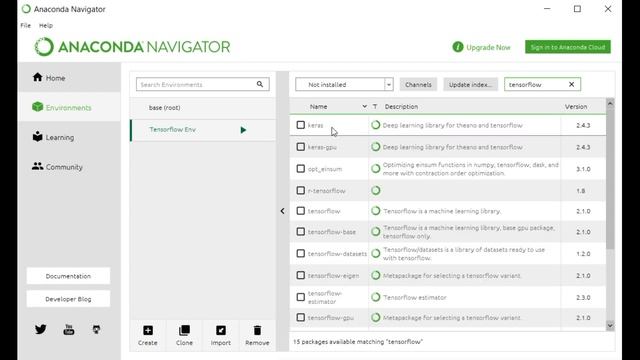Open Anaconda's Twitter page icon
The height and width of the screenshot is (360, 640).
point(40,329)
